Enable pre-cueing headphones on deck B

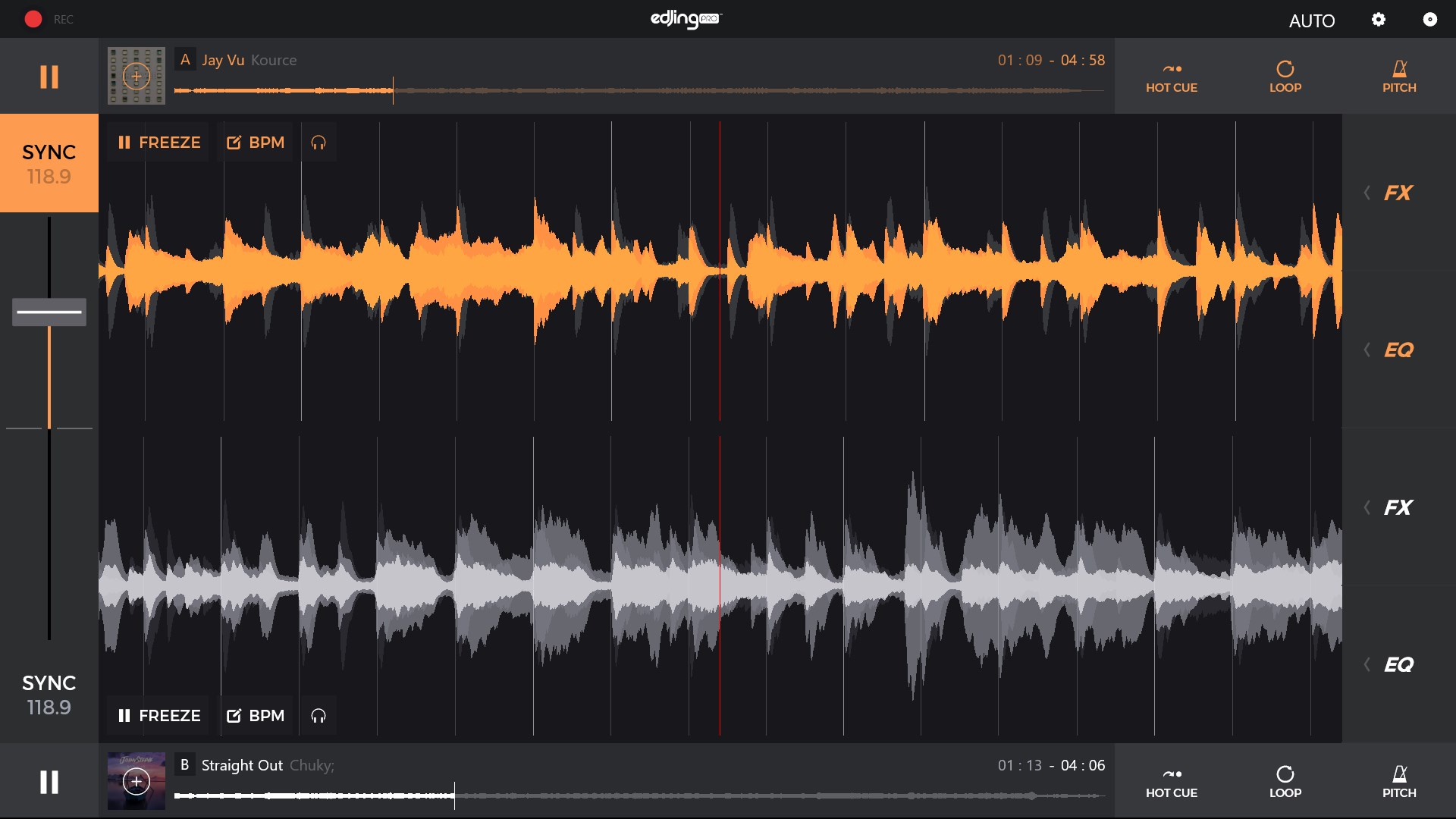[x=318, y=715]
